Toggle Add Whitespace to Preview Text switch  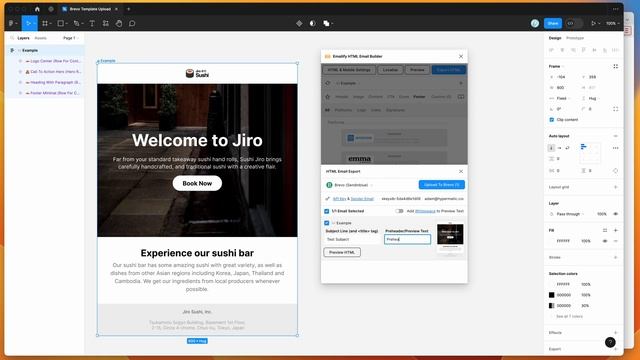[399, 211]
